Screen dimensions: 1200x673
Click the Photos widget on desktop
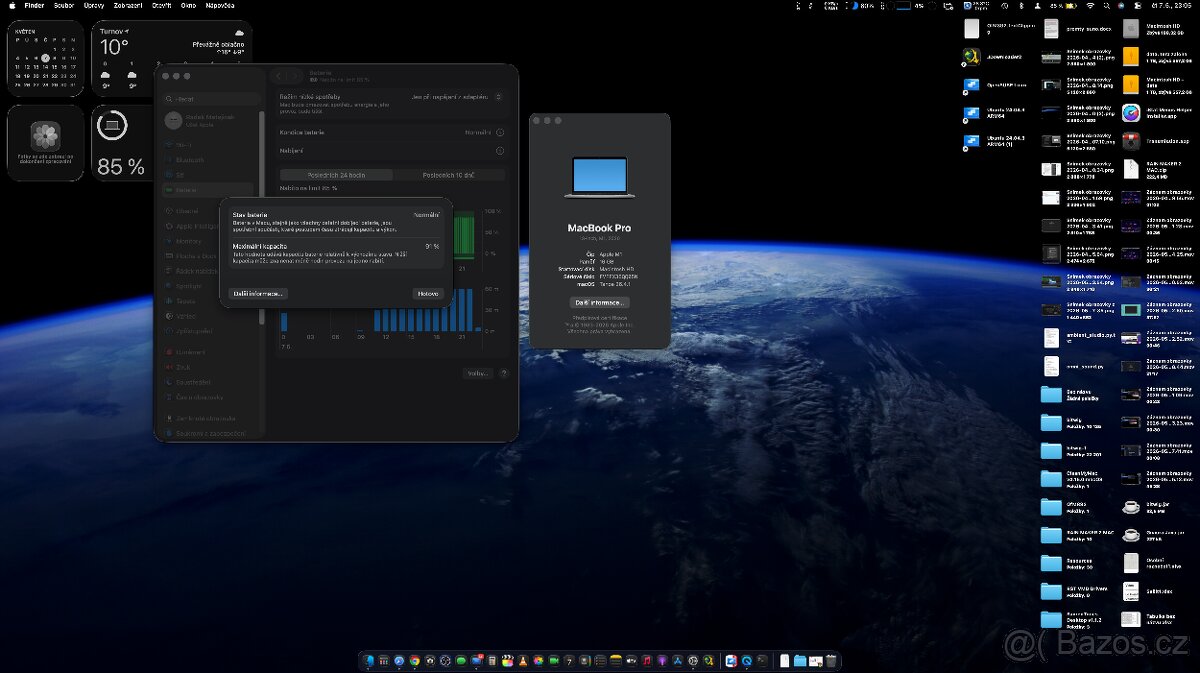tap(45, 143)
